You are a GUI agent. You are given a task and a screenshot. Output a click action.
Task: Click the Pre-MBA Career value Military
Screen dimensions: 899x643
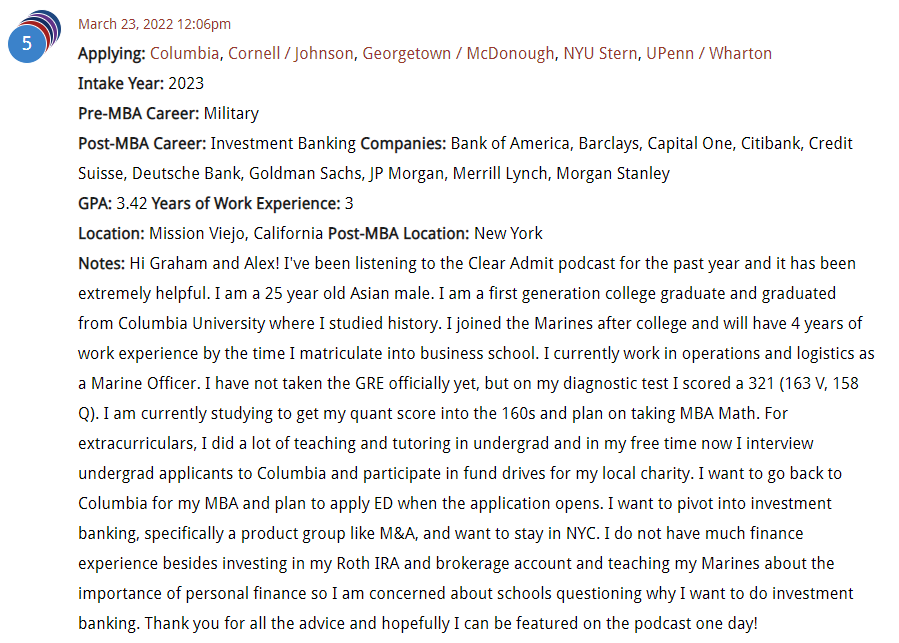tap(231, 114)
